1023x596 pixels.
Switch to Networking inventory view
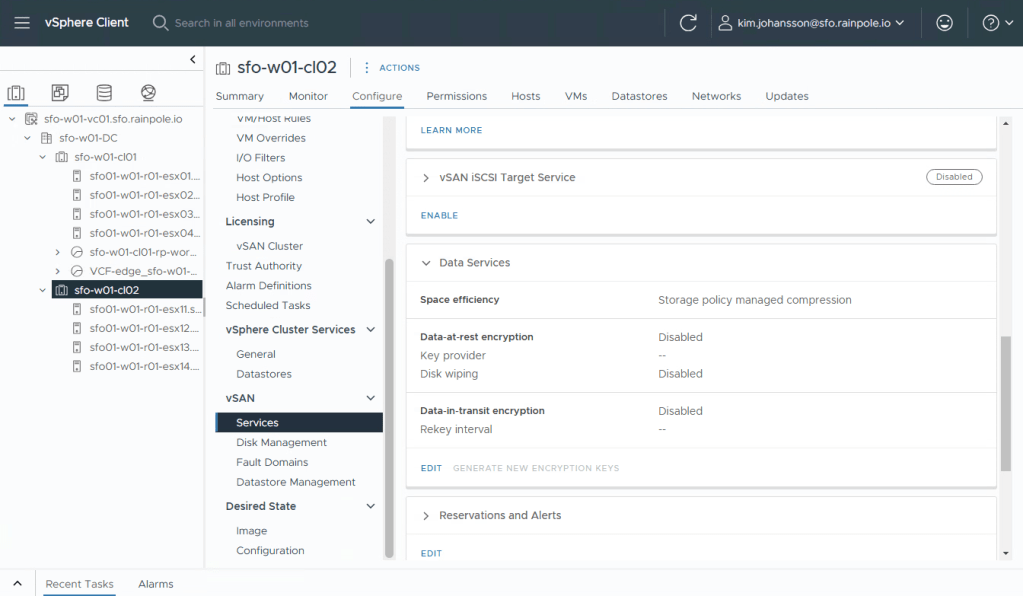pos(148,93)
